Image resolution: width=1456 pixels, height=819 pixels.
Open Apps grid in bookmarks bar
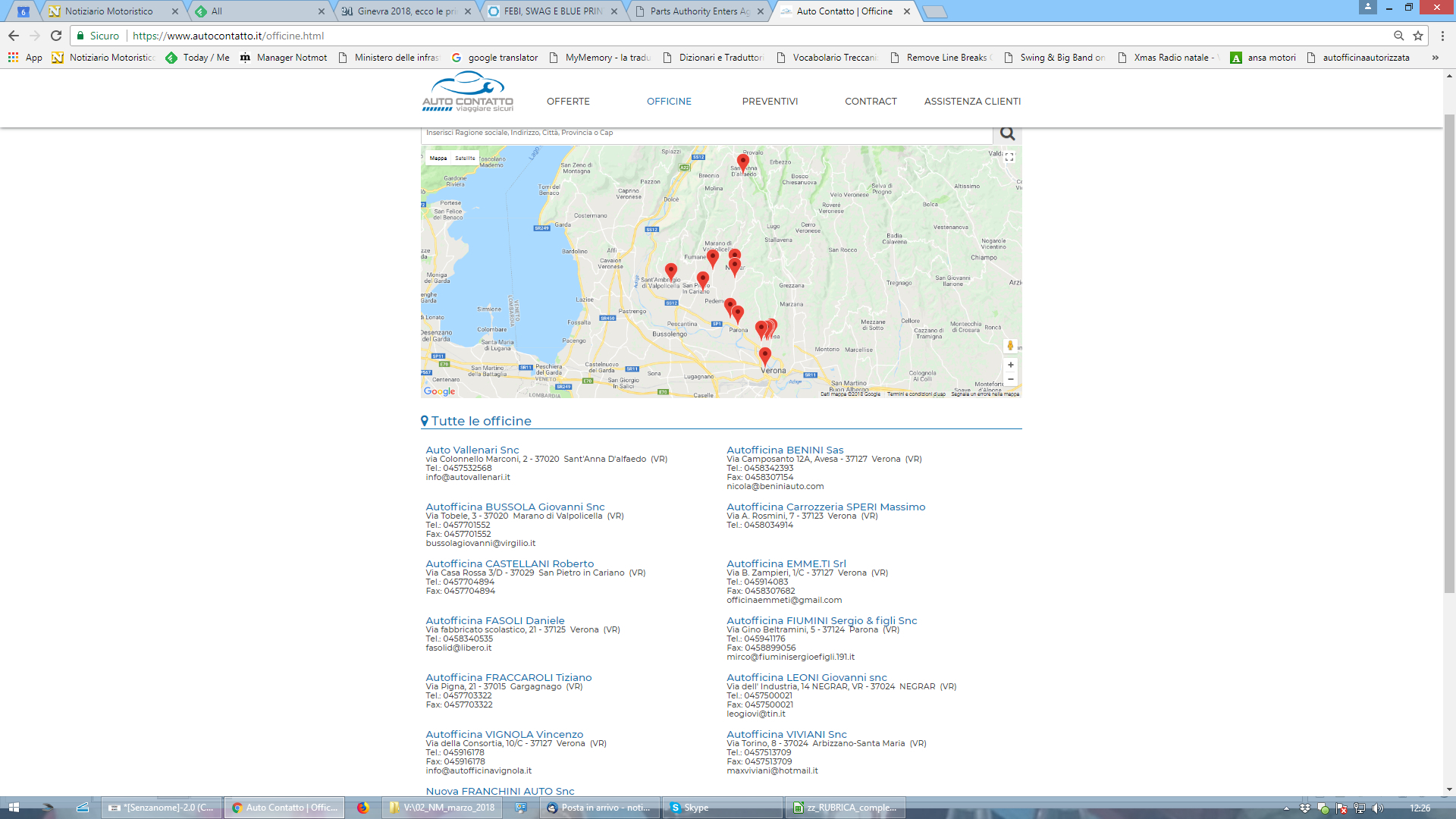13,58
